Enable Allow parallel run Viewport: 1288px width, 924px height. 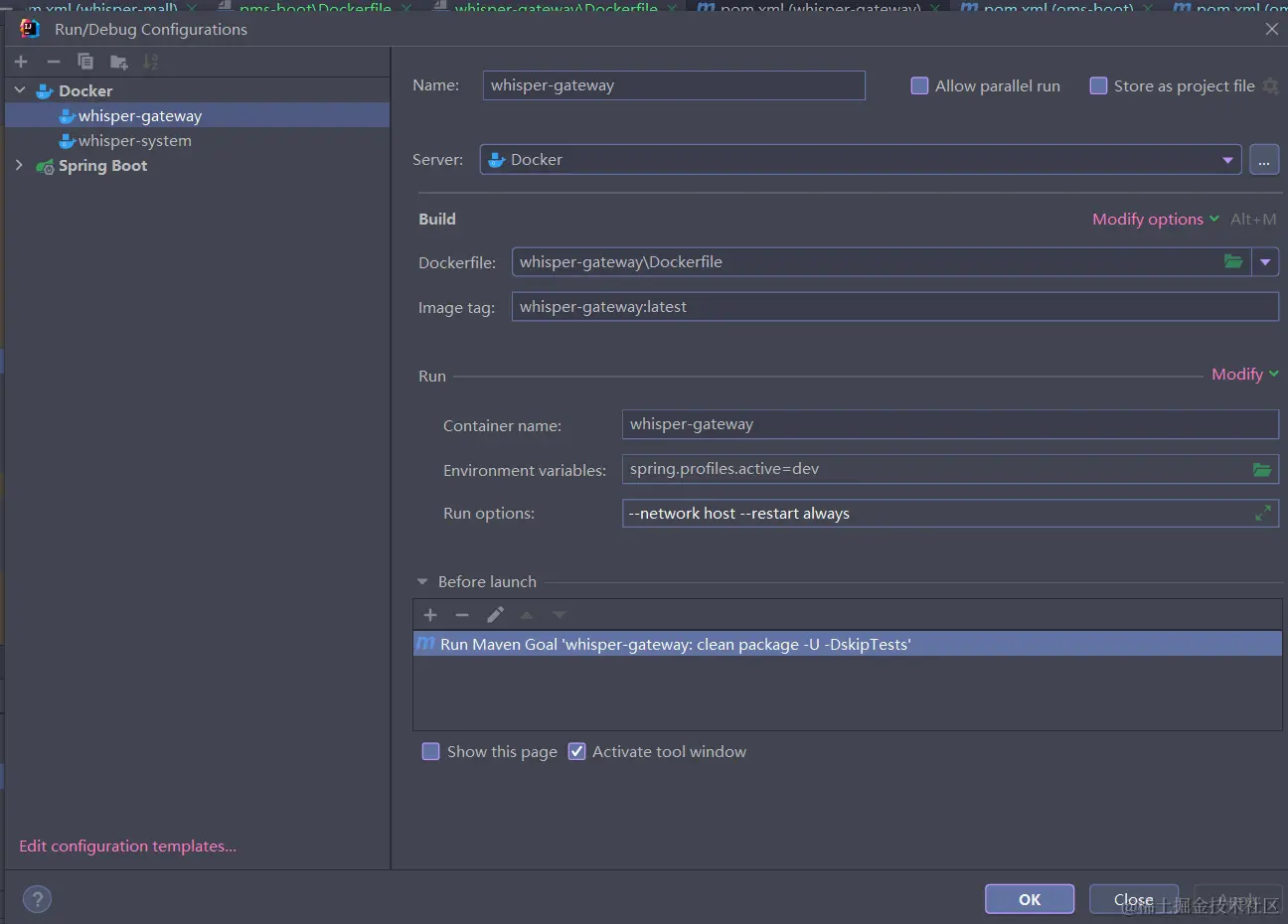(x=919, y=85)
